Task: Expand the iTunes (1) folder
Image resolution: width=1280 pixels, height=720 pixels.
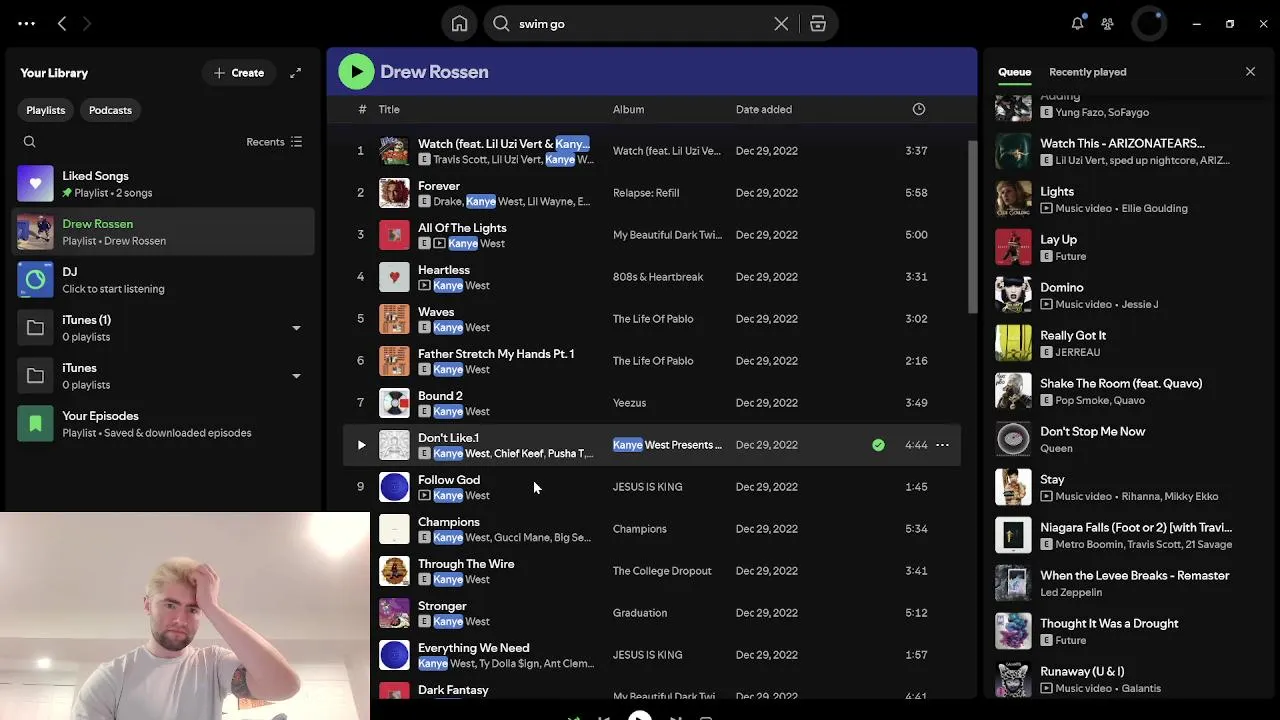Action: (x=296, y=328)
